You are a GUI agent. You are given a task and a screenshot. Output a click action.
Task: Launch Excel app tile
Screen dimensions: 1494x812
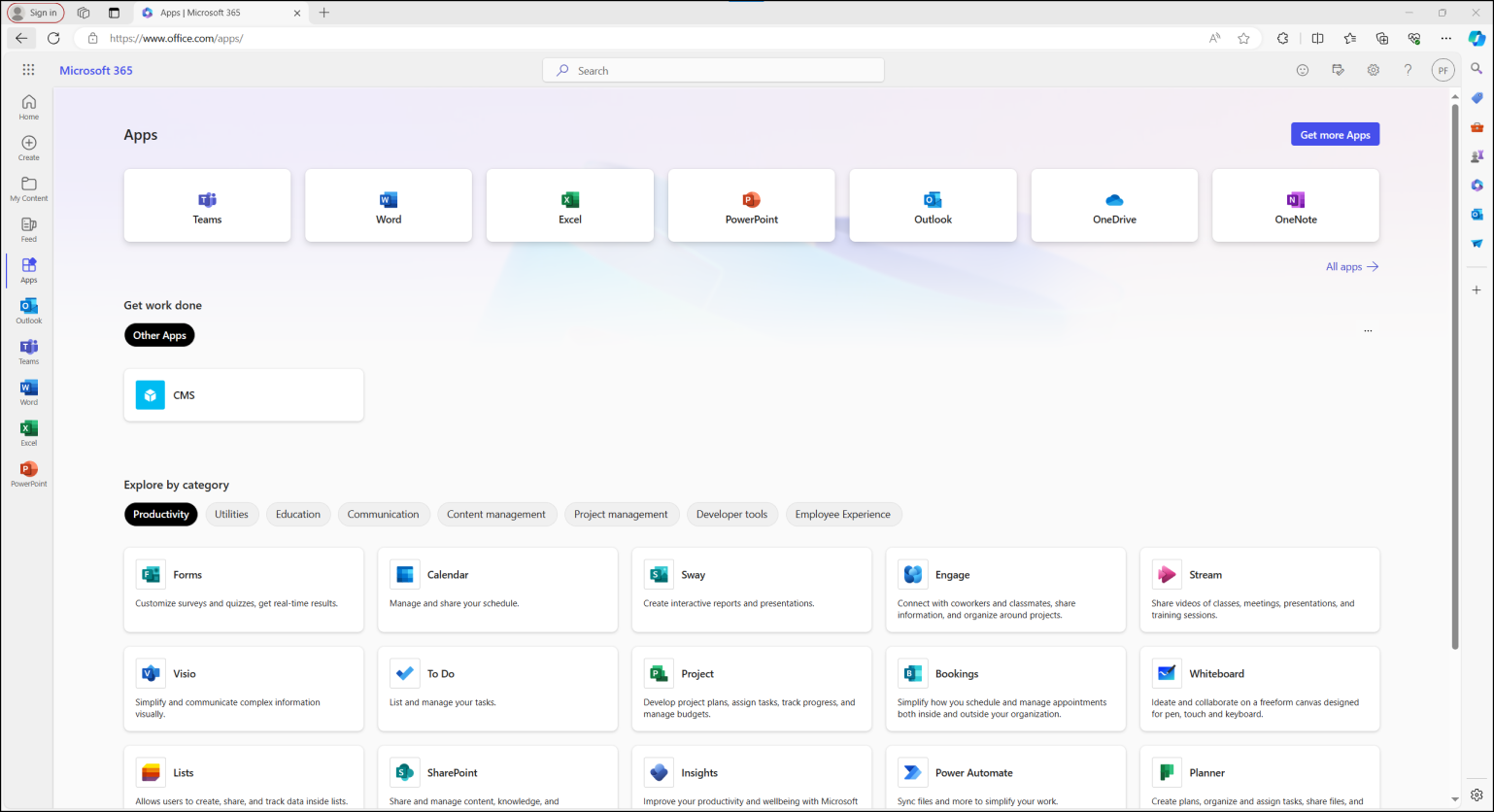click(570, 206)
